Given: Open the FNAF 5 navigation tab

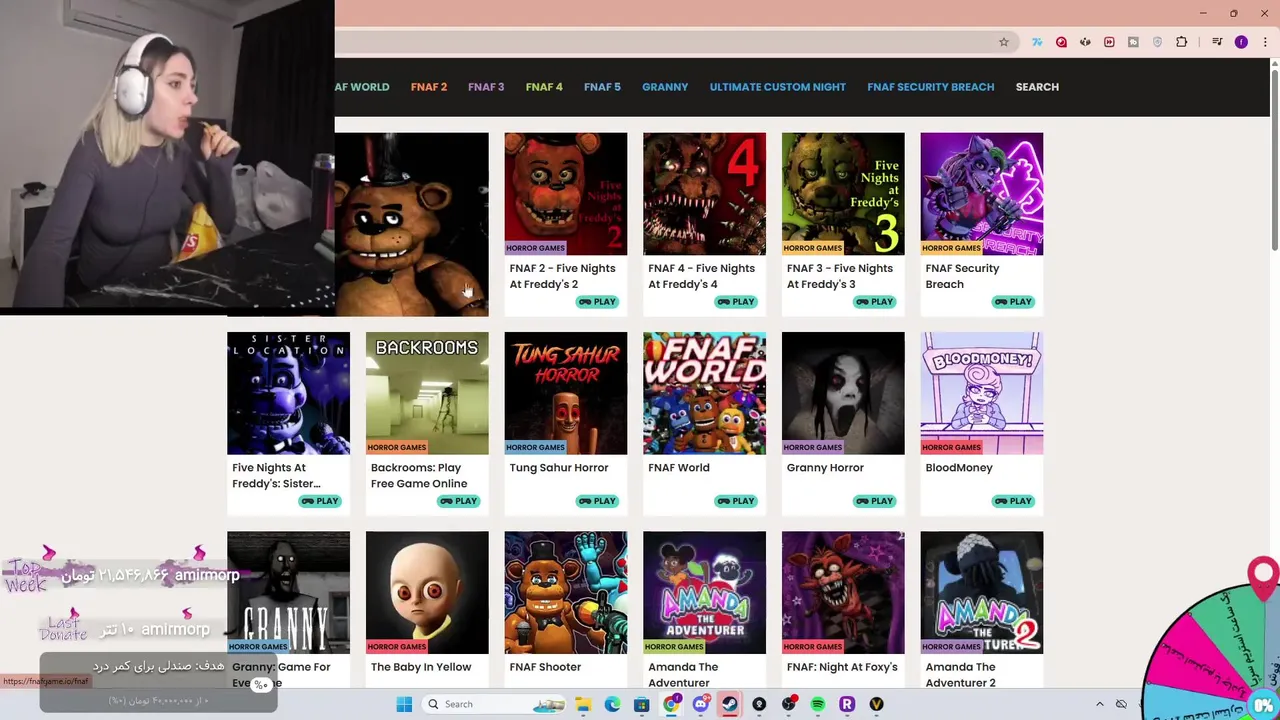Looking at the screenshot, I should [x=602, y=87].
